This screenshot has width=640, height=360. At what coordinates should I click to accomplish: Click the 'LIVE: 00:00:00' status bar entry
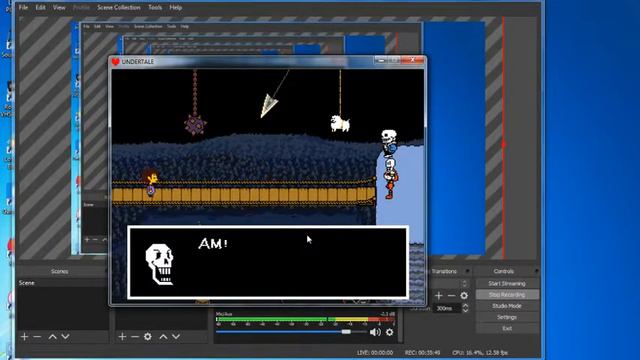pyautogui.click(x=375, y=353)
